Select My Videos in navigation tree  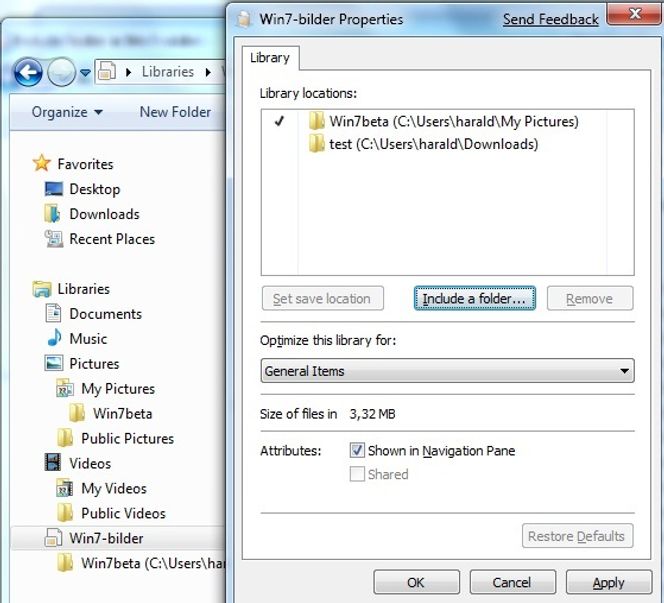[113, 488]
